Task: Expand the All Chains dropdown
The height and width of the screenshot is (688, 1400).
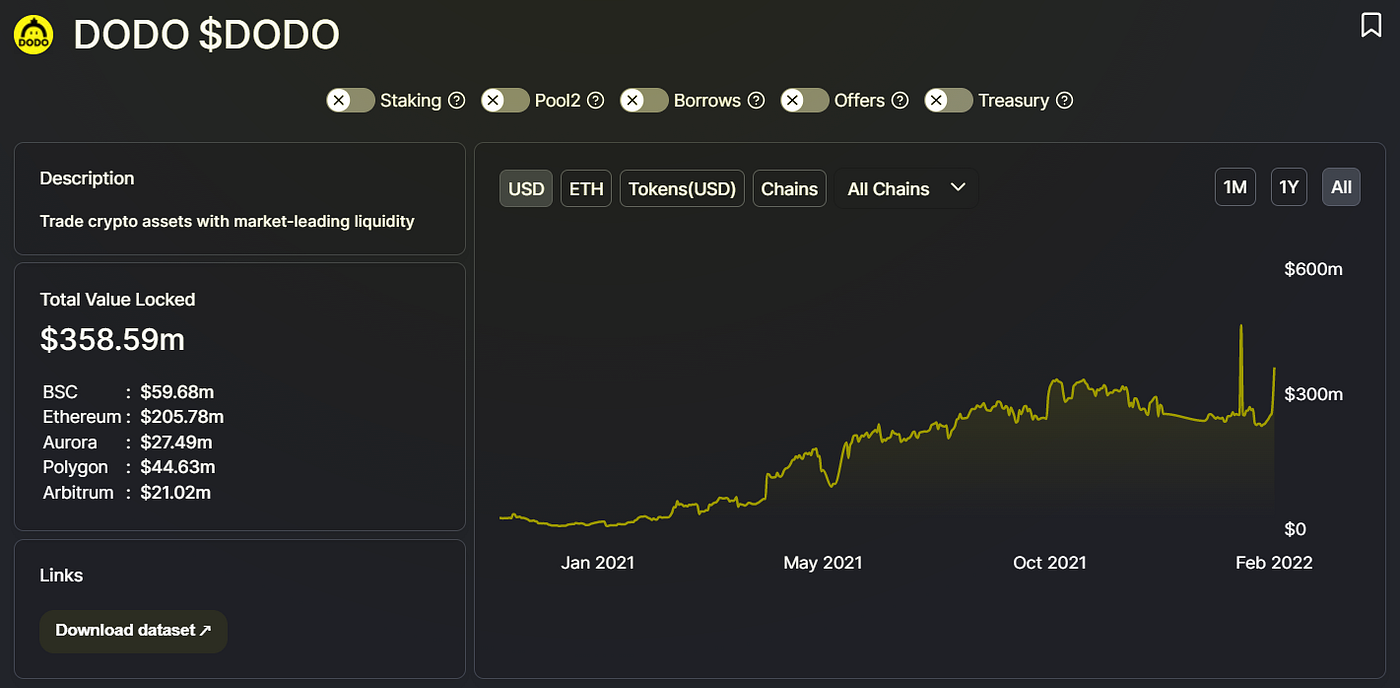Action: pos(907,188)
